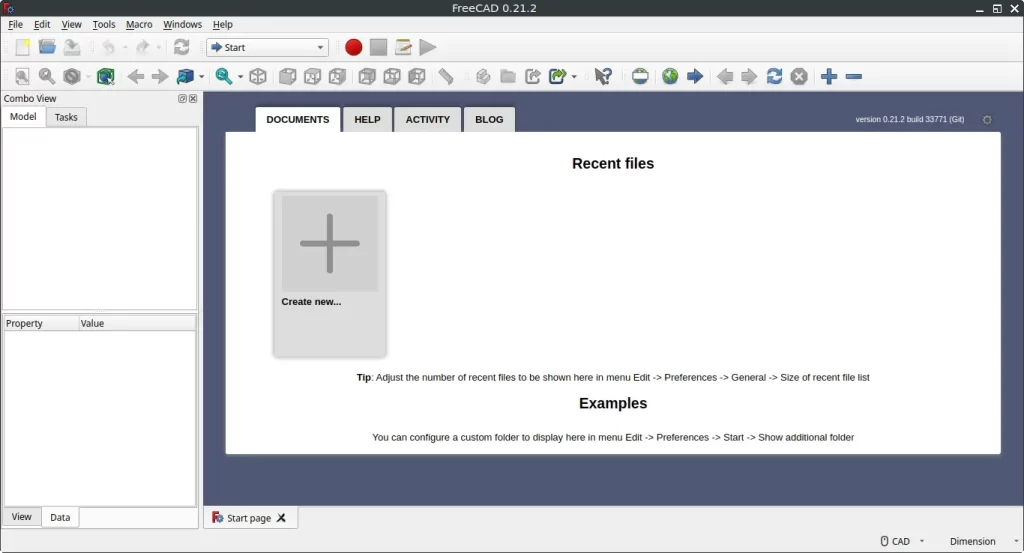
Task: Switch to the rear view cube icon
Action: pyautogui.click(x=367, y=76)
